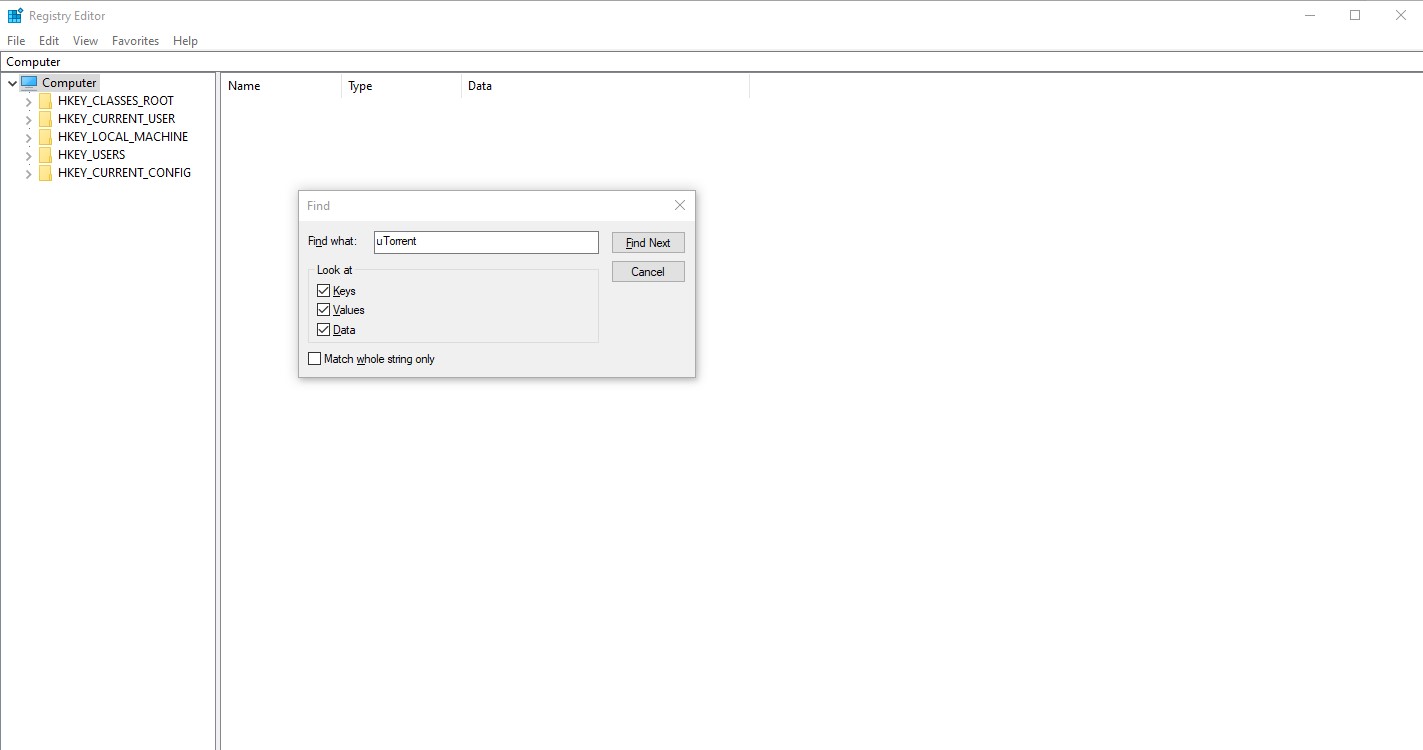Open the Favorites menu
The width and height of the screenshot is (1423, 750).
pos(135,41)
